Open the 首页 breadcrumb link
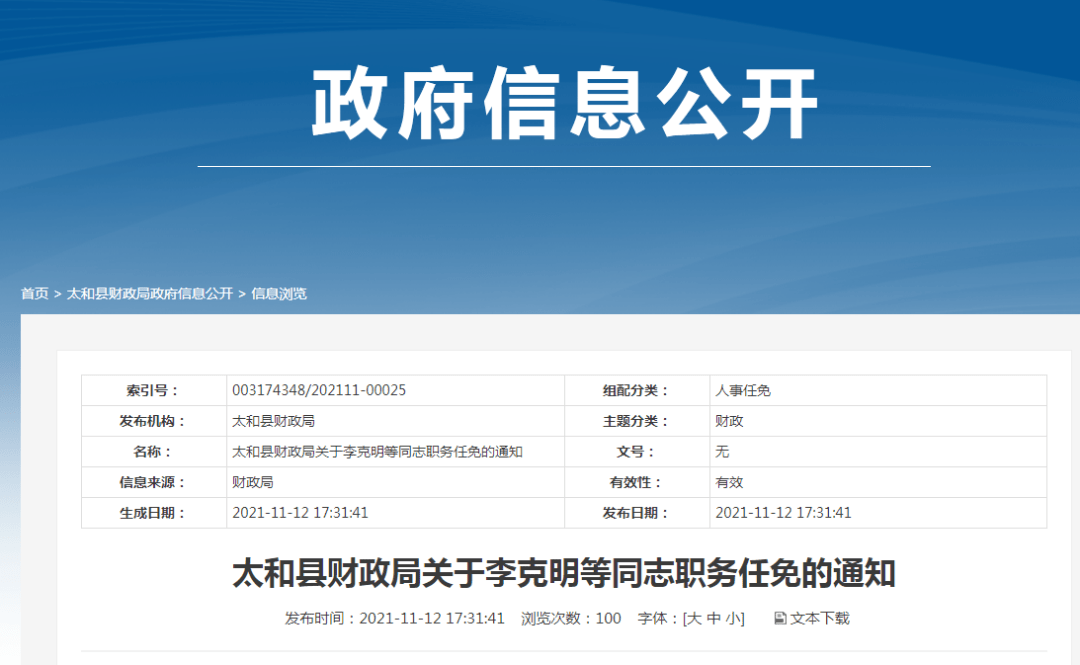The width and height of the screenshot is (1080, 665). 34,294
